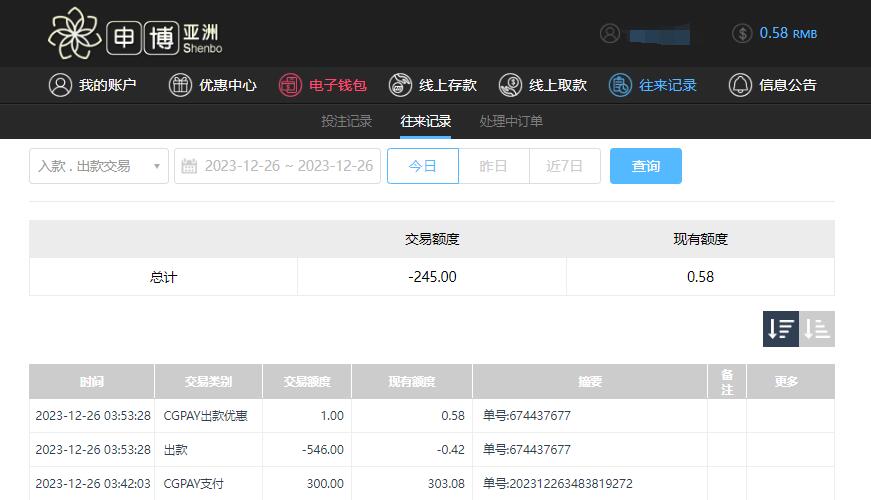
Task: Select 今日 date range
Action: 423,166
